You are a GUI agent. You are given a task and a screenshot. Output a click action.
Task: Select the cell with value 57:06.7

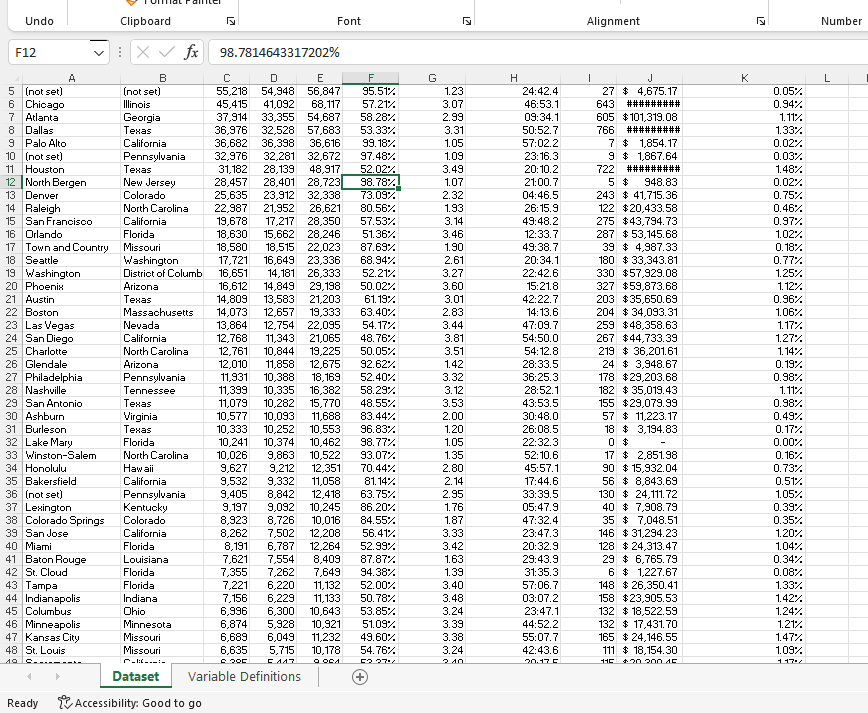coord(513,586)
